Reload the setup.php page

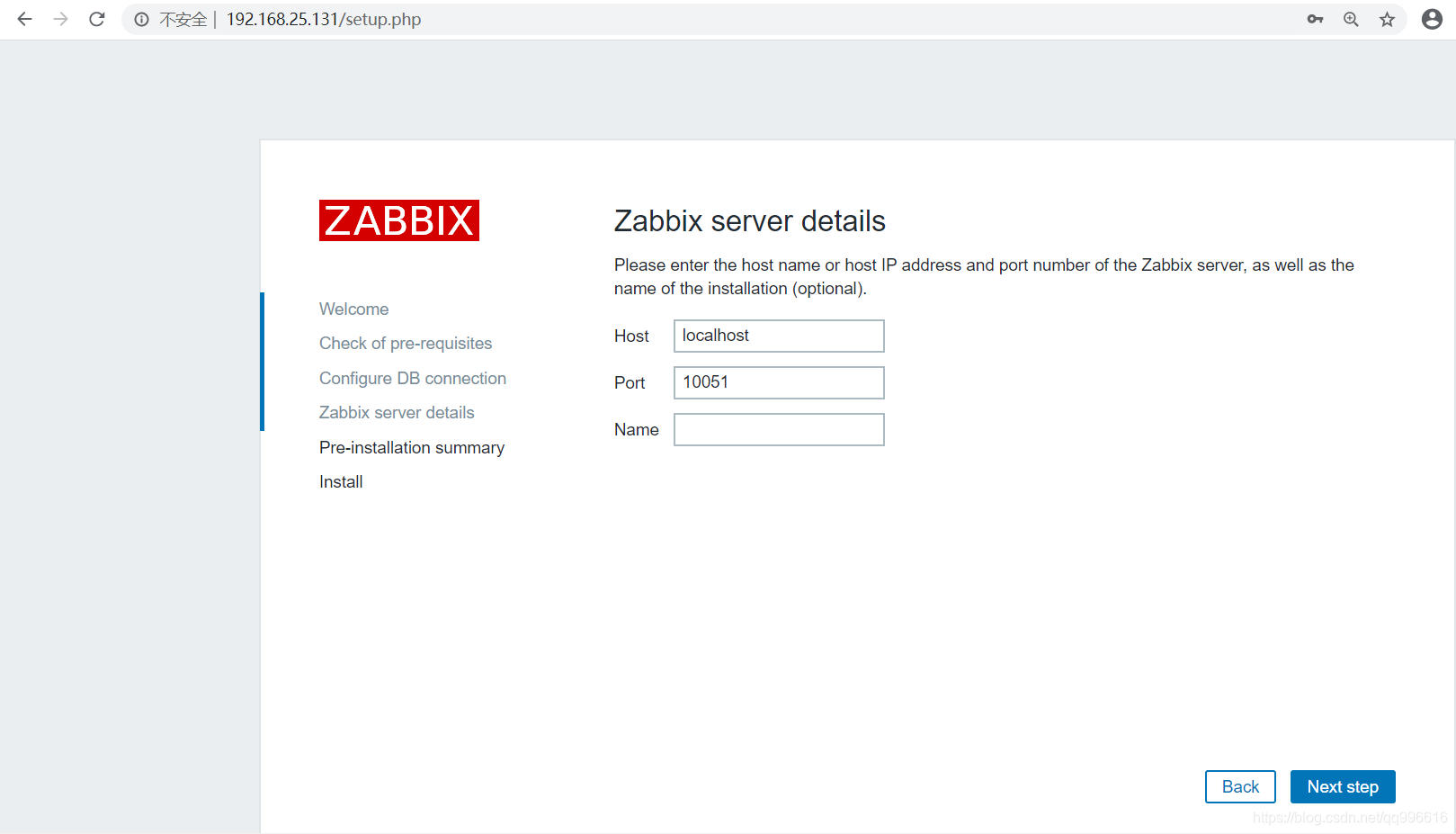tap(97, 19)
